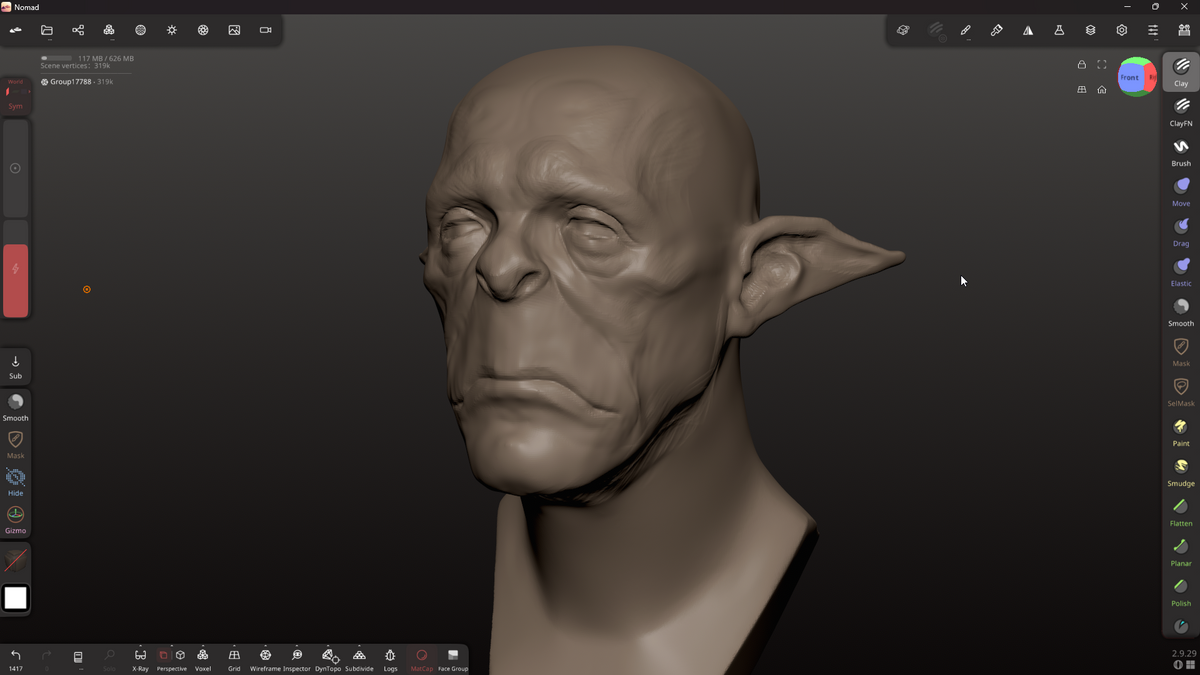Screen dimensions: 1200x675
Task: Adjust the radius slider on left
Action: [16, 168]
